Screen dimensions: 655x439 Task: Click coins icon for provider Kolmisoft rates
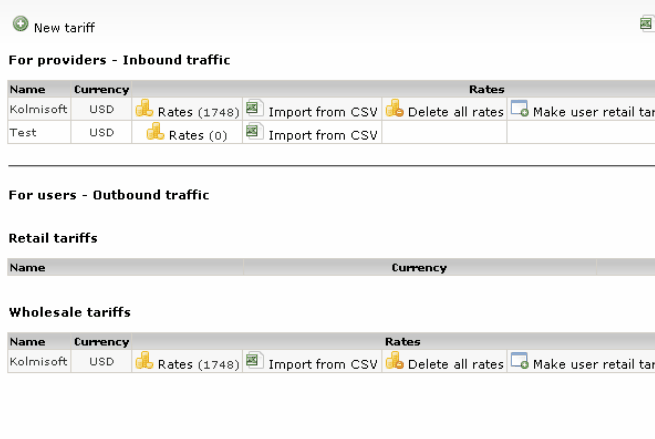[x=144, y=109]
